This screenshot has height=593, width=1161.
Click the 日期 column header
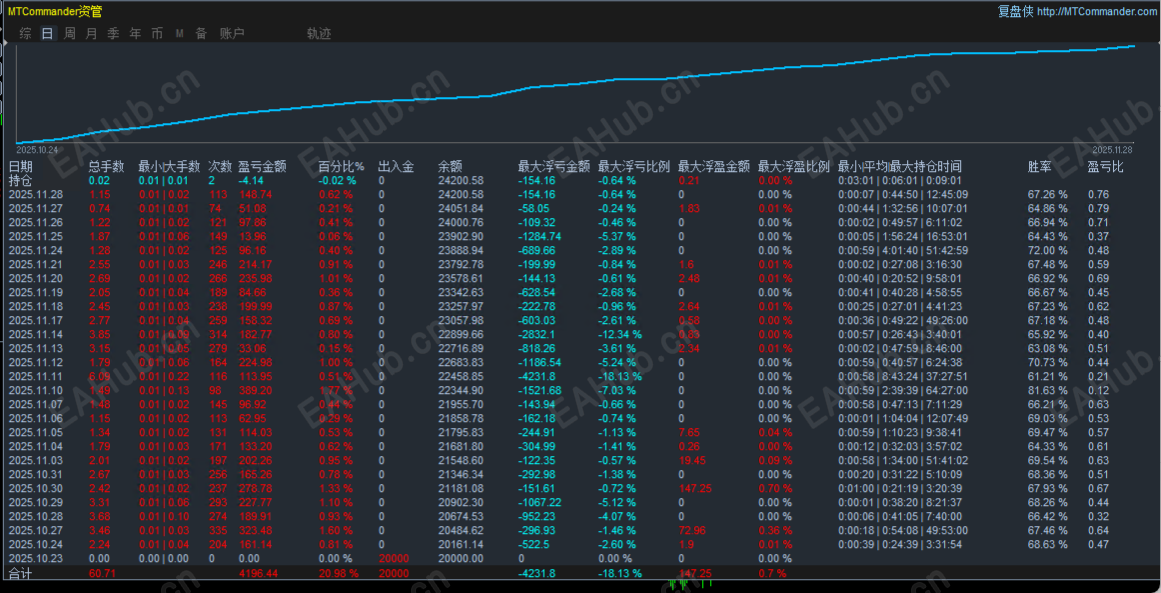pyautogui.click(x=20, y=167)
